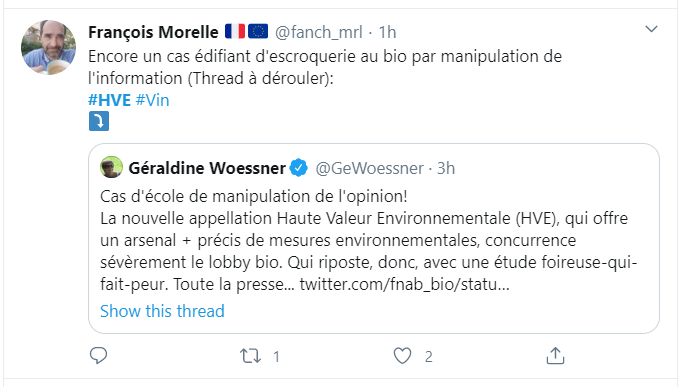Viewport: 680px width, 387px height.
Task: Open the tweet options chevron menu
Action: [651, 29]
